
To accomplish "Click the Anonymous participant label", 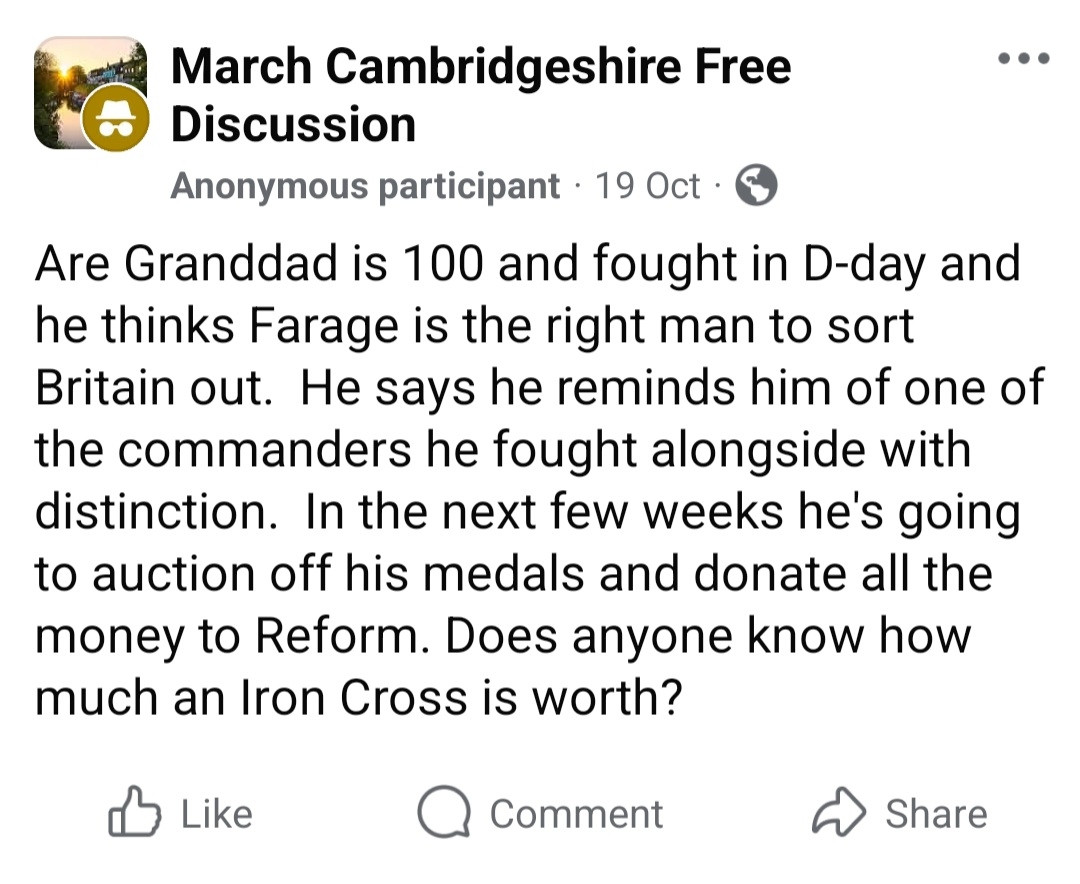I will click(365, 186).
